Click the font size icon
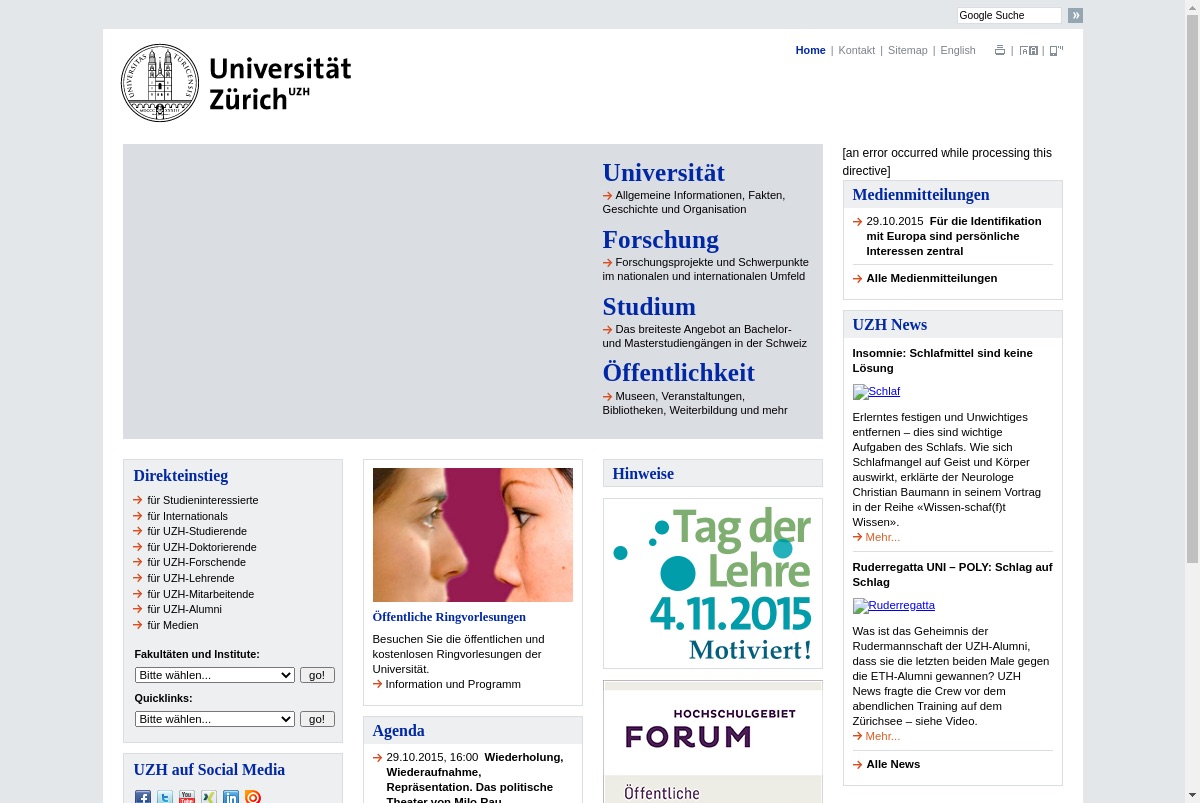The width and height of the screenshot is (1200, 803). pyautogui.click(x=1028, y=50)
